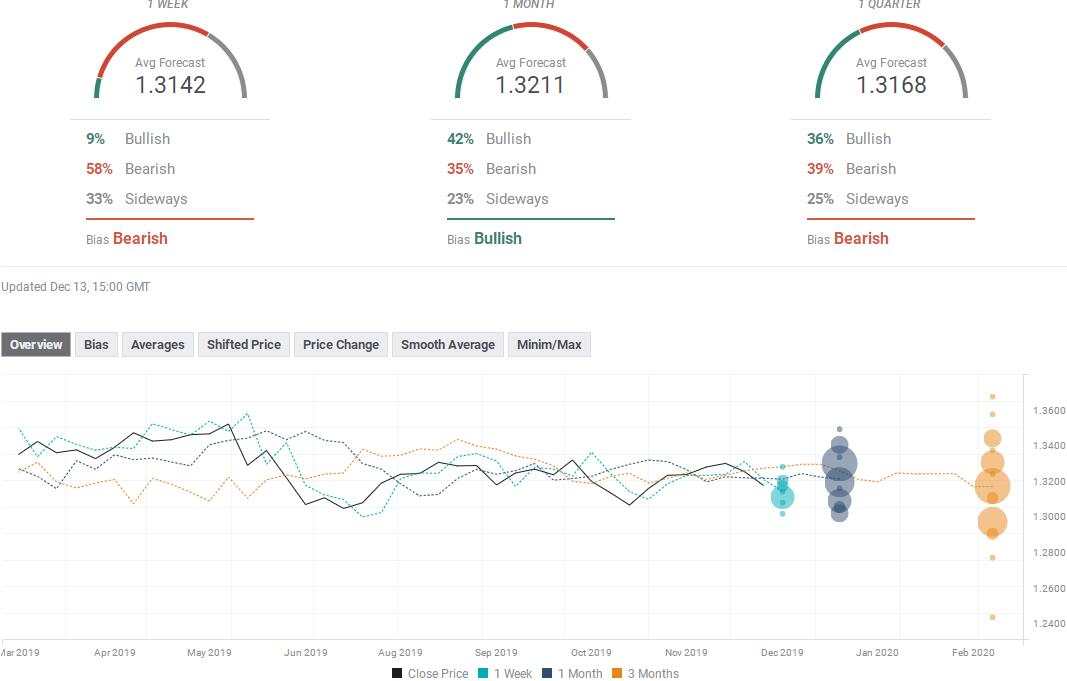Click the large teal 1 Week forecast bubble
The height and width of the screenshot is (681, 1067).
coord(783,497)
